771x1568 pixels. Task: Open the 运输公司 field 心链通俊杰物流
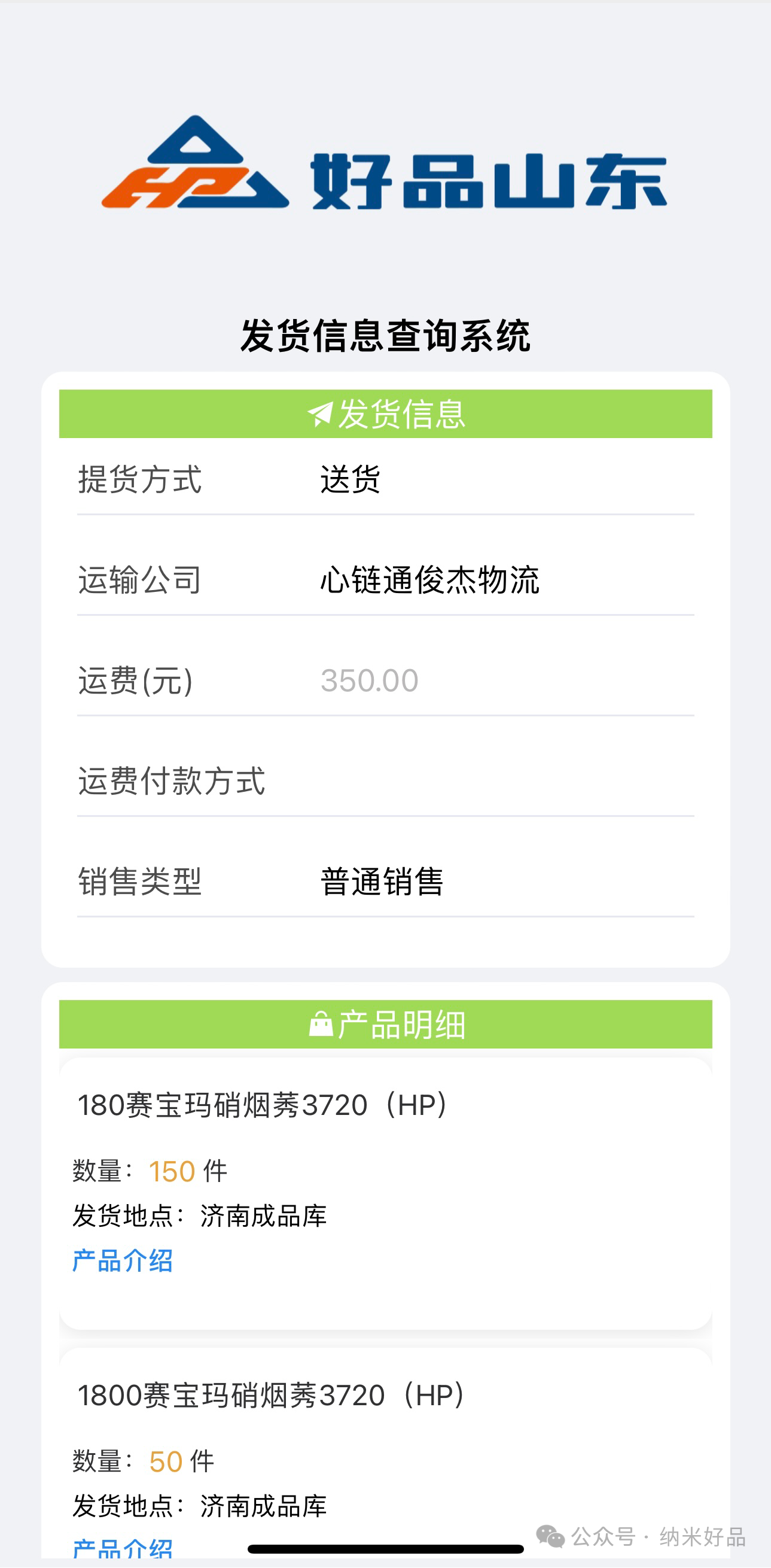coord(429,579)
